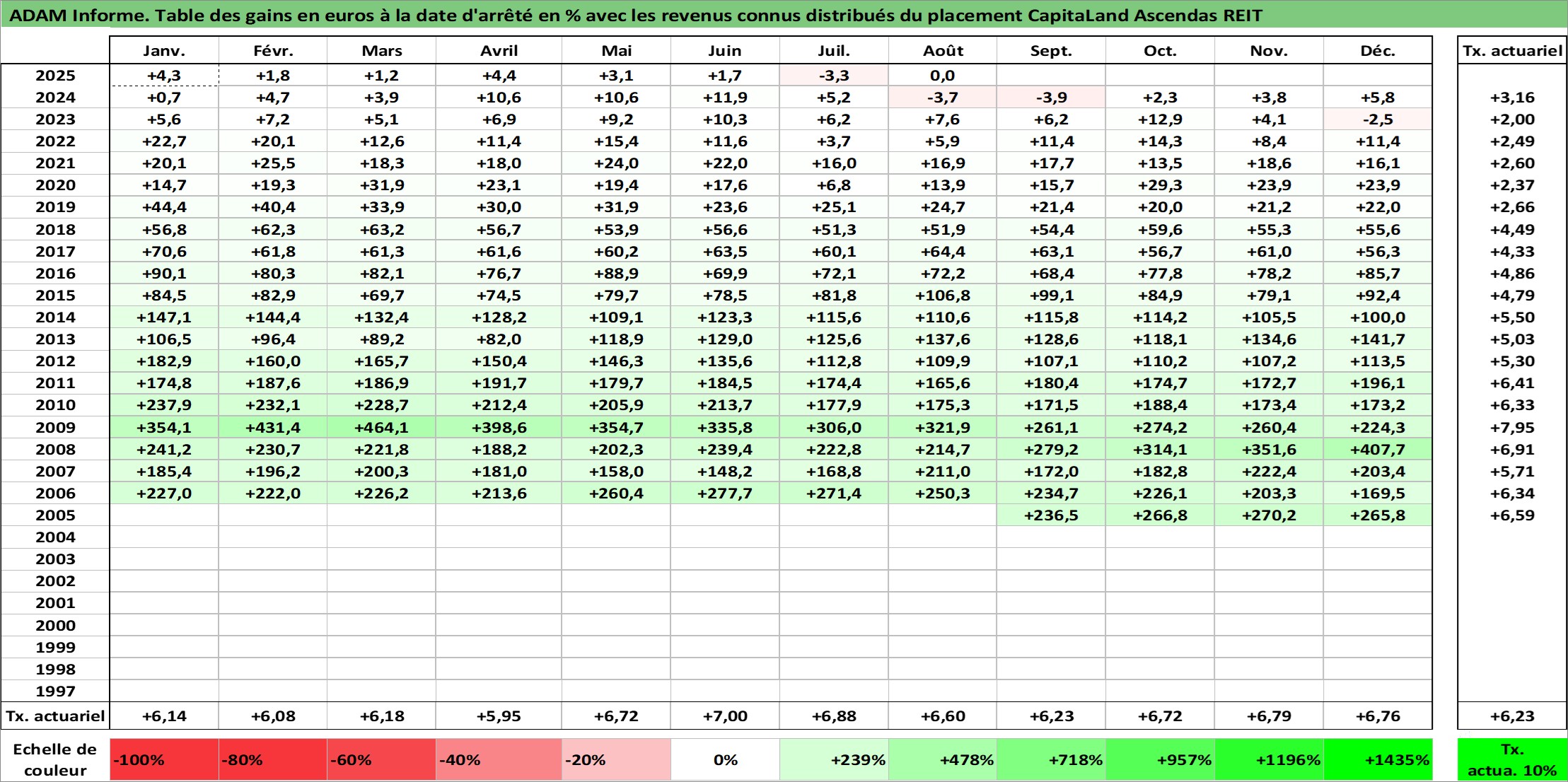This screenshot has height=782, width=1568.
Task: Click the Juin column header
Action: (x=725, y=51)
